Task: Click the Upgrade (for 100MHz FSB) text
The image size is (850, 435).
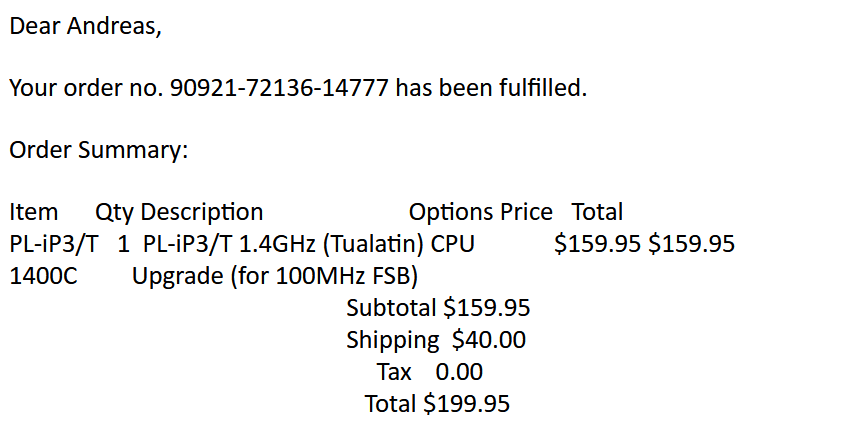Action: [x=275, y=277]
